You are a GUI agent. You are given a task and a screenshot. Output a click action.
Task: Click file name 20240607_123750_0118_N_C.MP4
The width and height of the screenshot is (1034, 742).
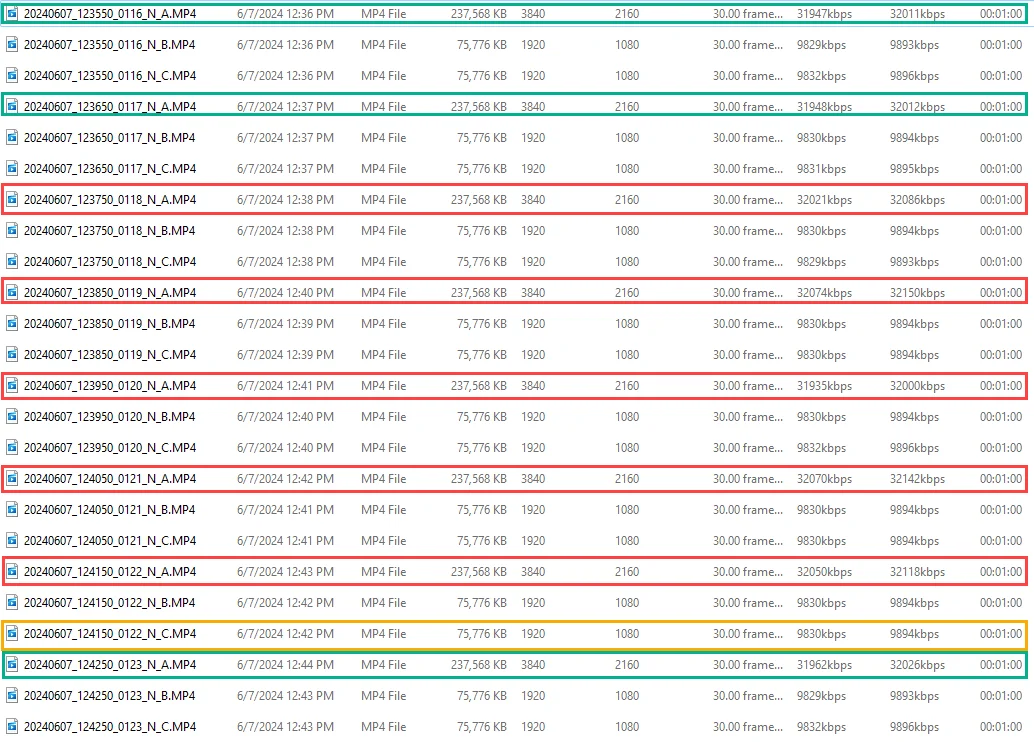point(110,262)
